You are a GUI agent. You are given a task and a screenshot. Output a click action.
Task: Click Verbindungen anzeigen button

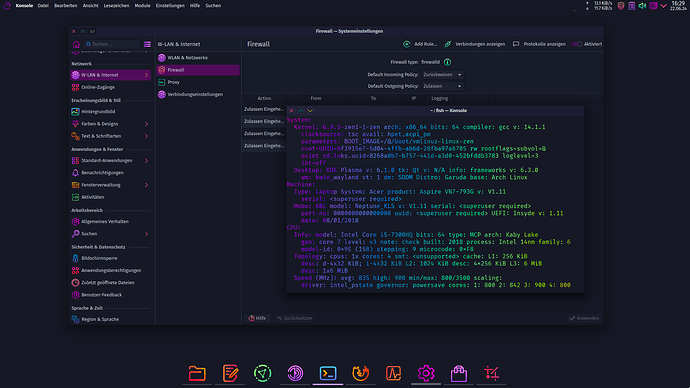(x=475, y=44)
